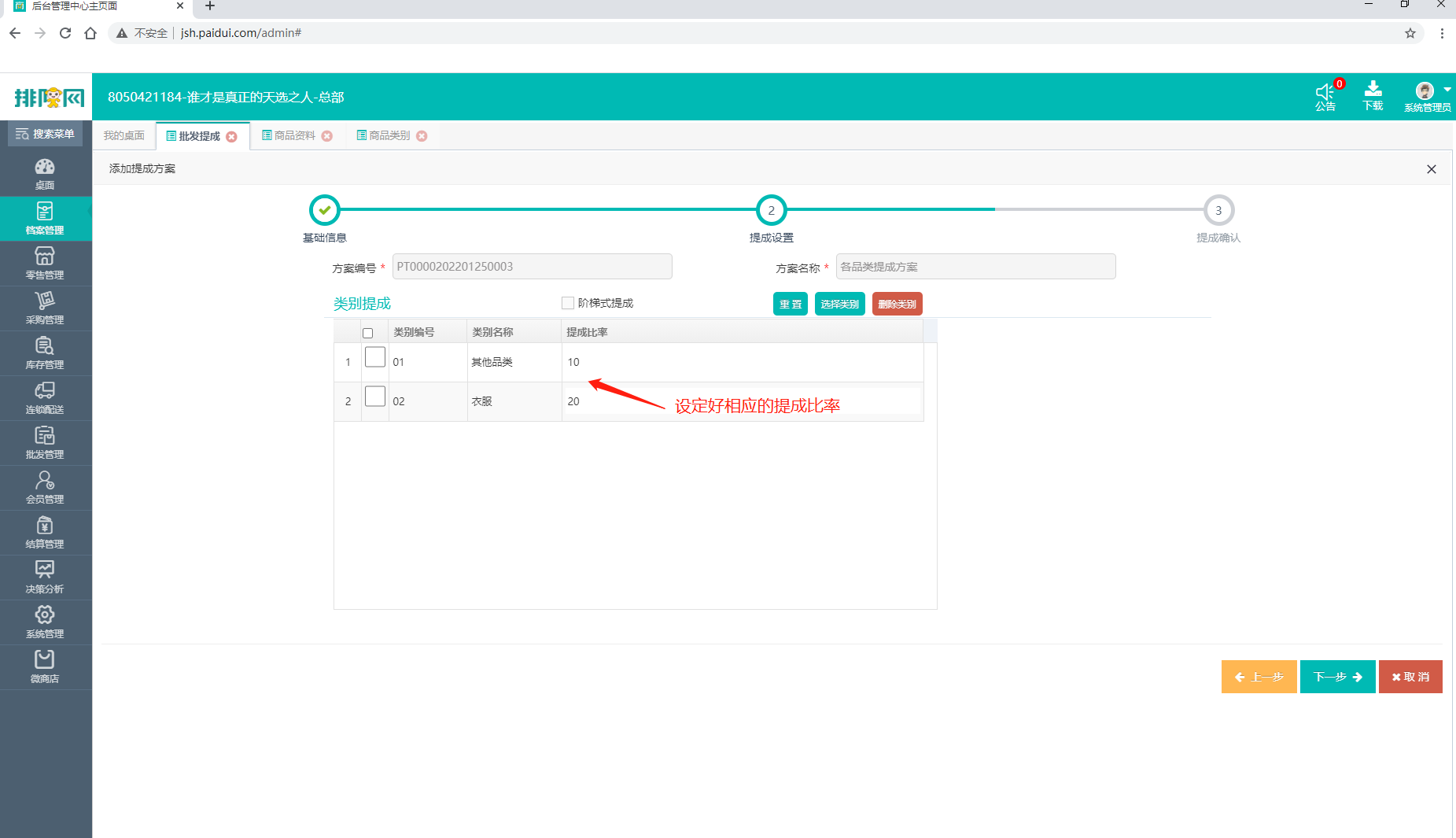Open 微商店 sidebar menu
This screenshot has height=838, width=1456.
45,667
